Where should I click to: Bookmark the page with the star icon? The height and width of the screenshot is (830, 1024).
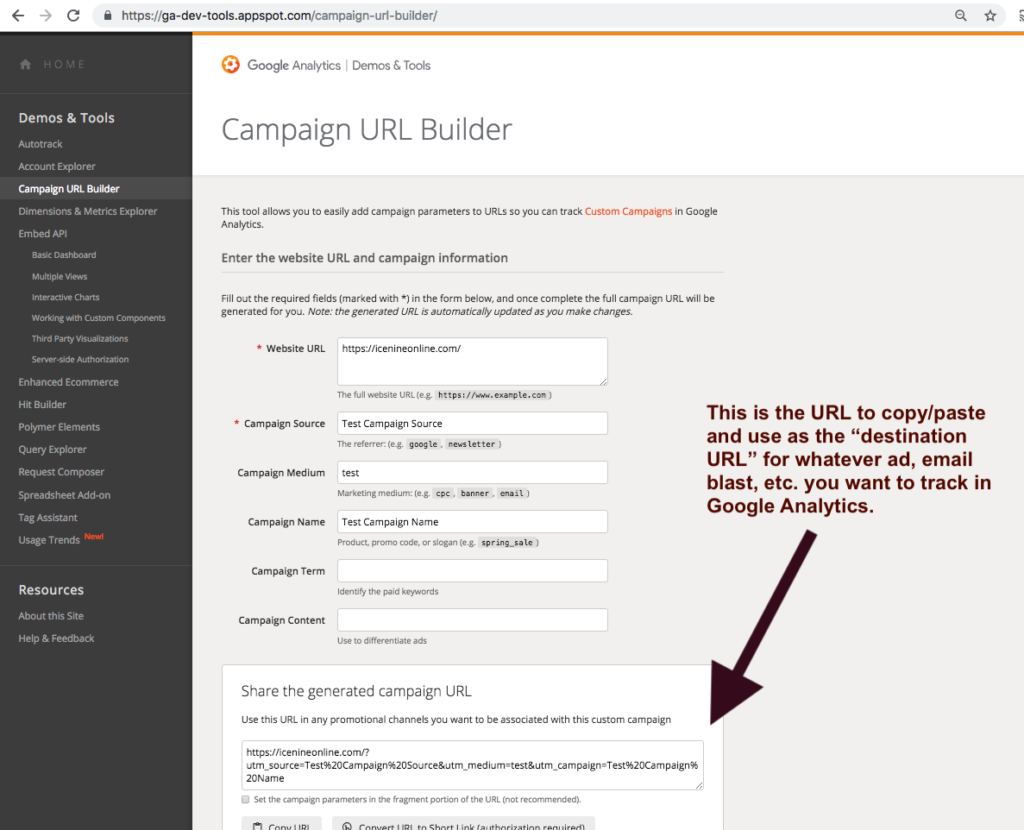[x=990, y=16]
